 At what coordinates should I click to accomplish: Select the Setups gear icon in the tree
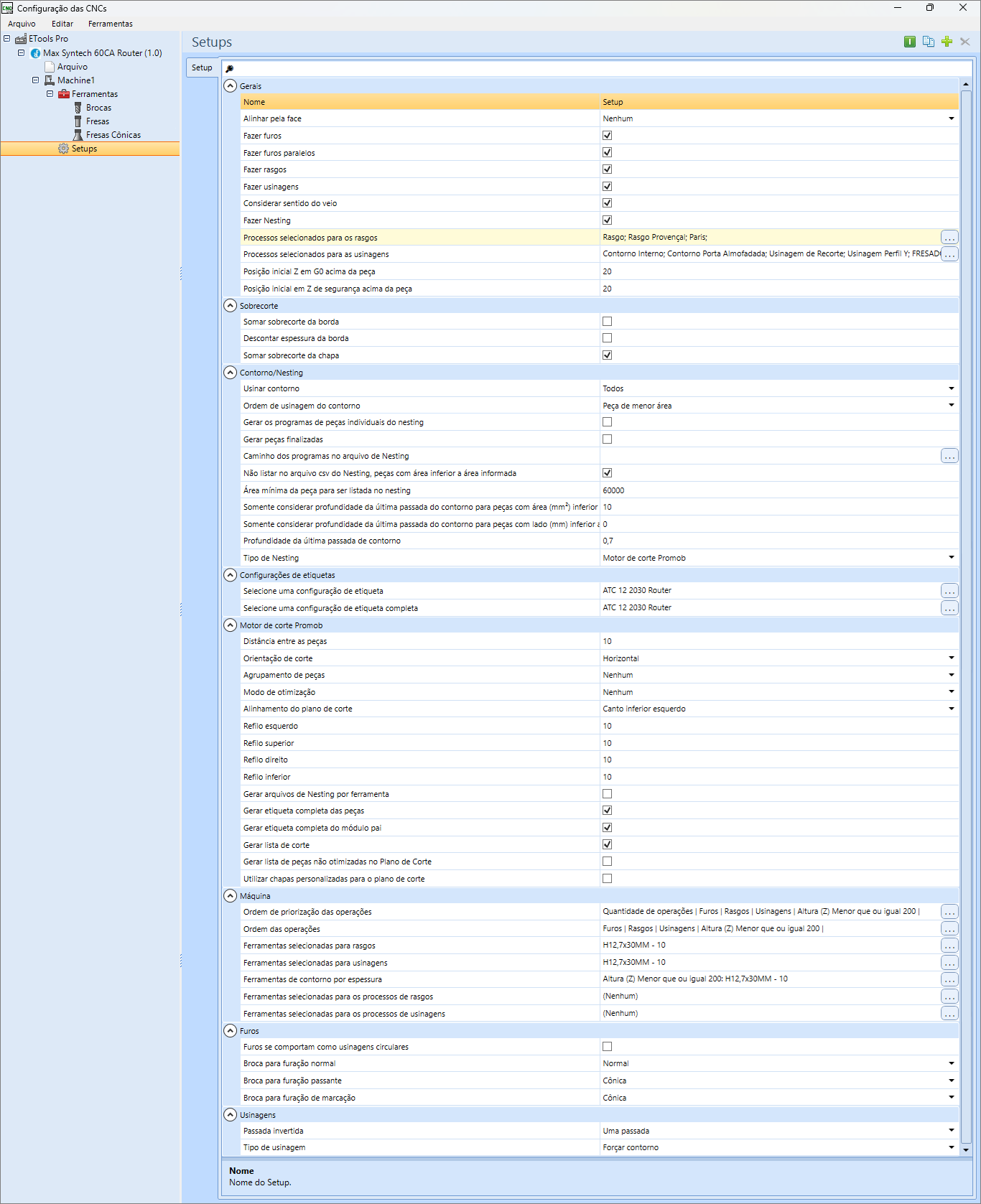64,149
